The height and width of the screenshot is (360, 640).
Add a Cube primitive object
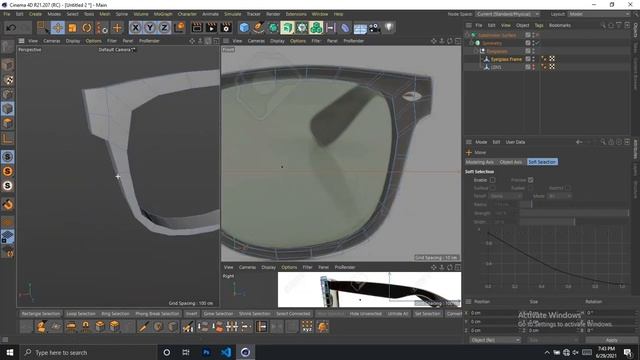coord(244,28)
